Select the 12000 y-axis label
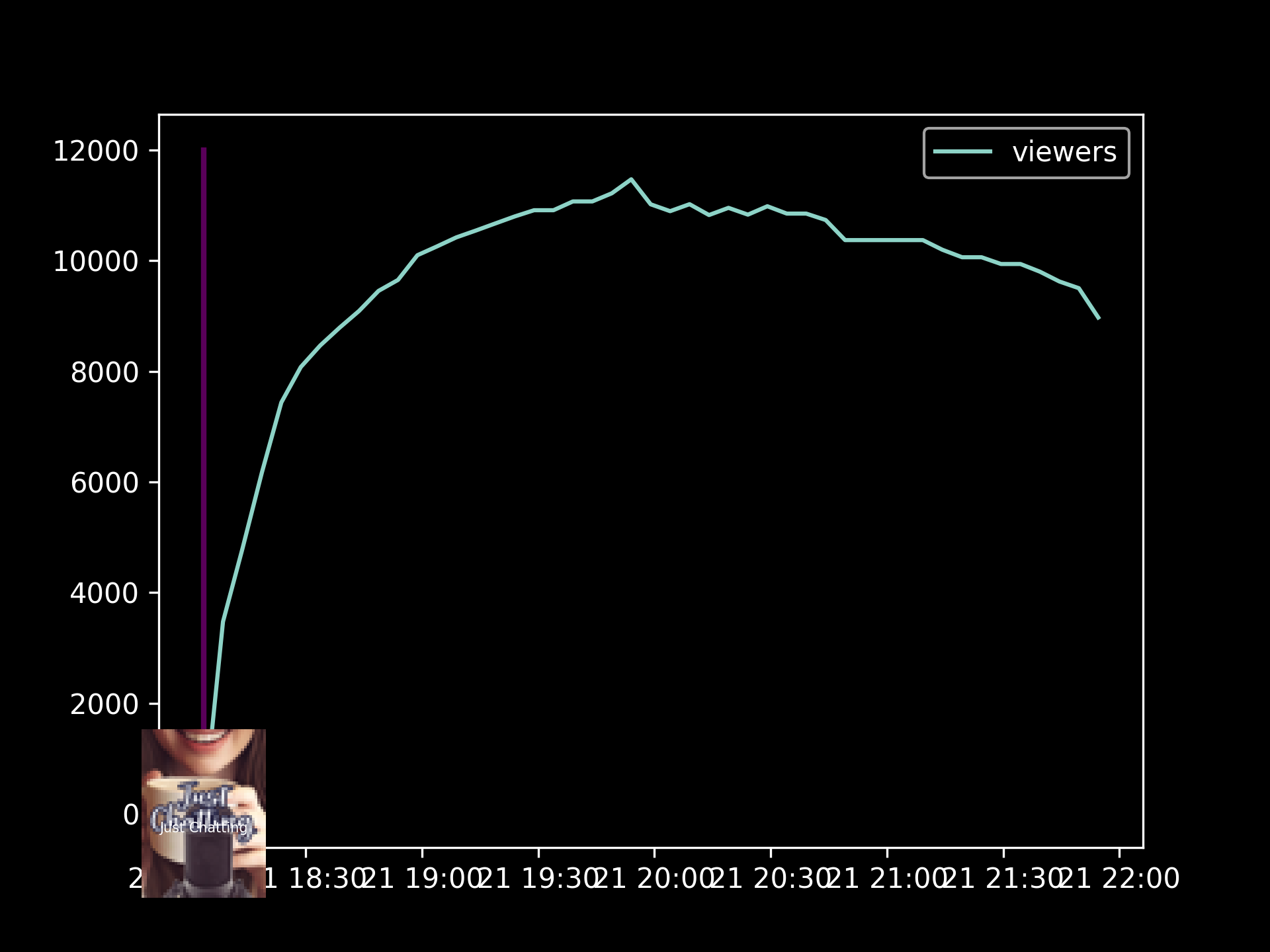Image resolution: width=1270 pixels, height=952 pixels. click(95, 151)
